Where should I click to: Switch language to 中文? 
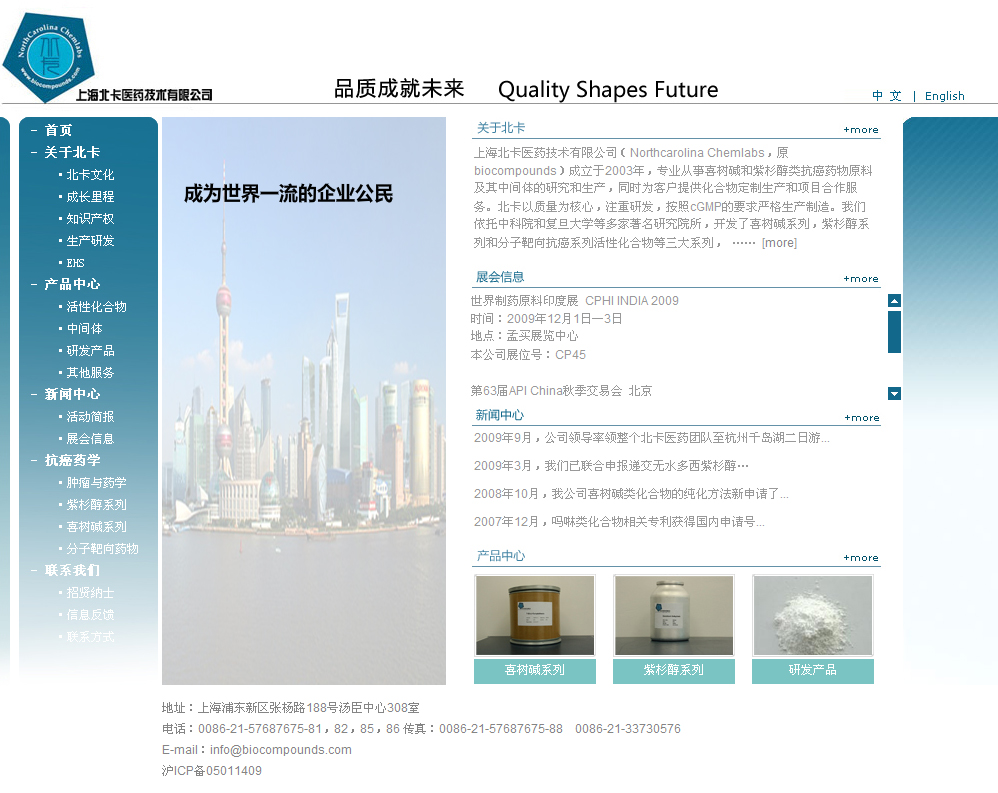(x=887, y=95)
